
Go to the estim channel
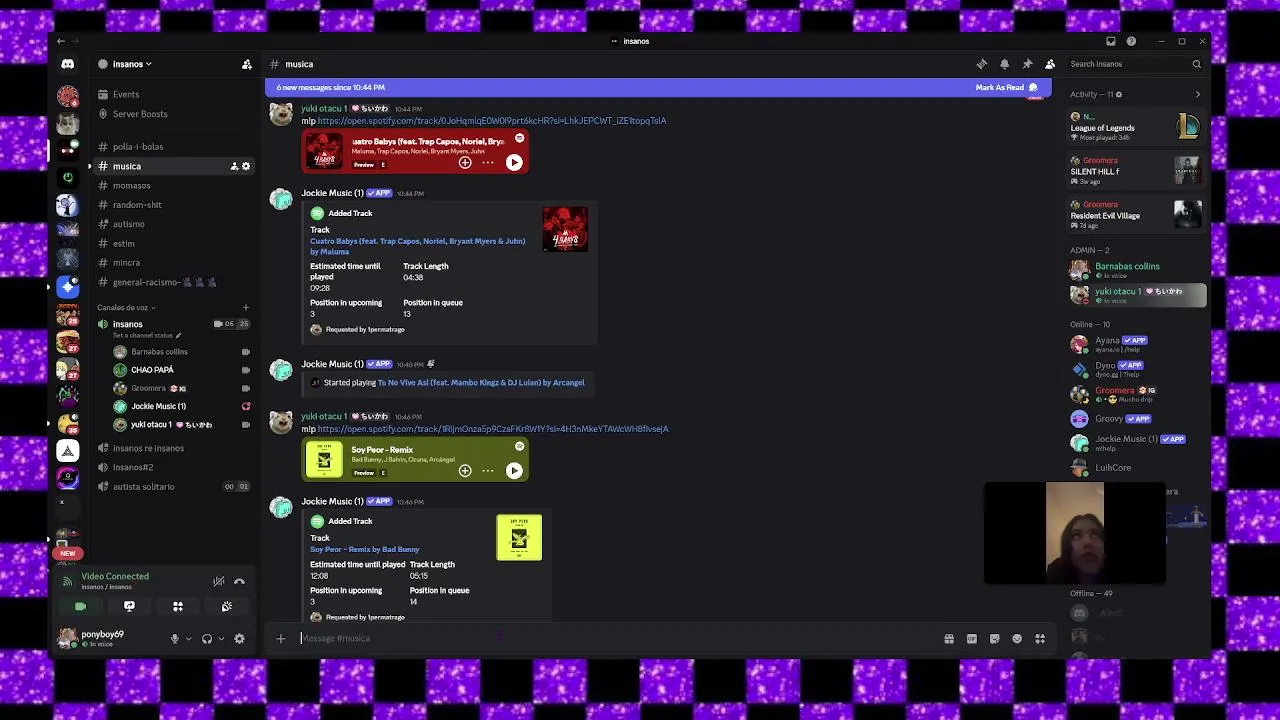[x=124, y=243]
